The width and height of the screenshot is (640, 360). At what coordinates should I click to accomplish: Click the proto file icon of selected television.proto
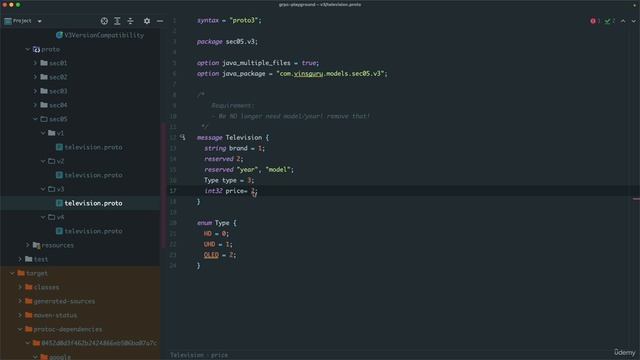coord(59,203)
